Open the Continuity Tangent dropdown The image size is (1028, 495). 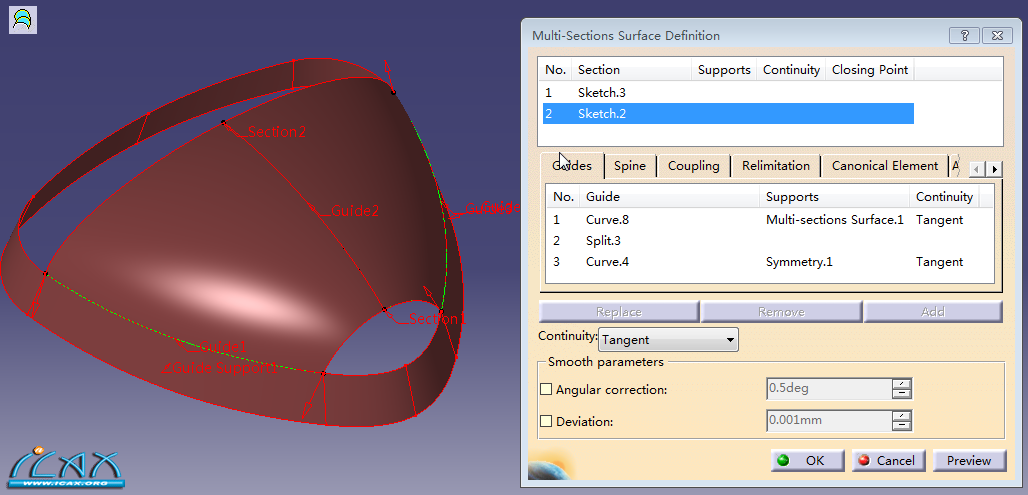coord(668,340)
